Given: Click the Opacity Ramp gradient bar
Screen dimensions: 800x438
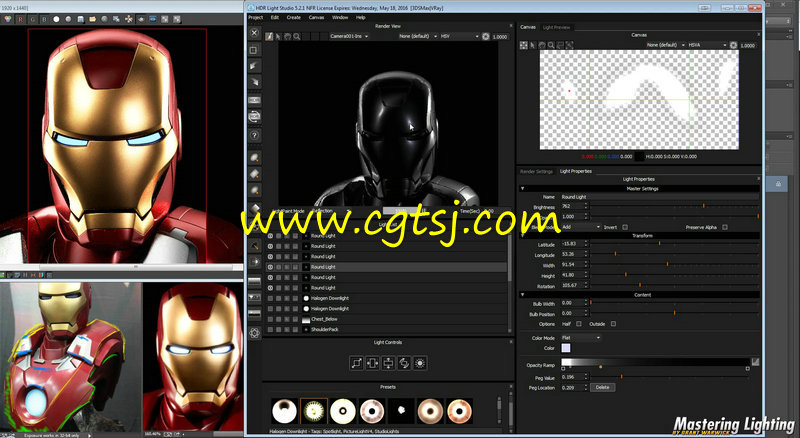Looking at the screenshot, I should pos(655,362).
